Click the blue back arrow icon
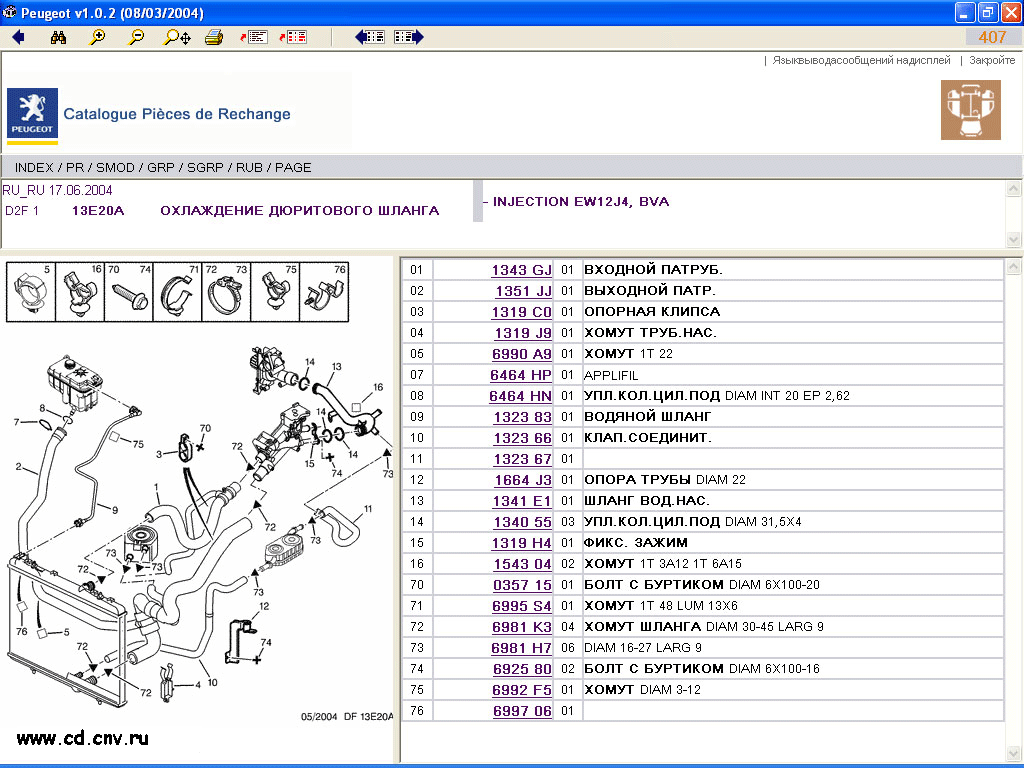This screenshot has height=768, width=1024. pos(18,37)
